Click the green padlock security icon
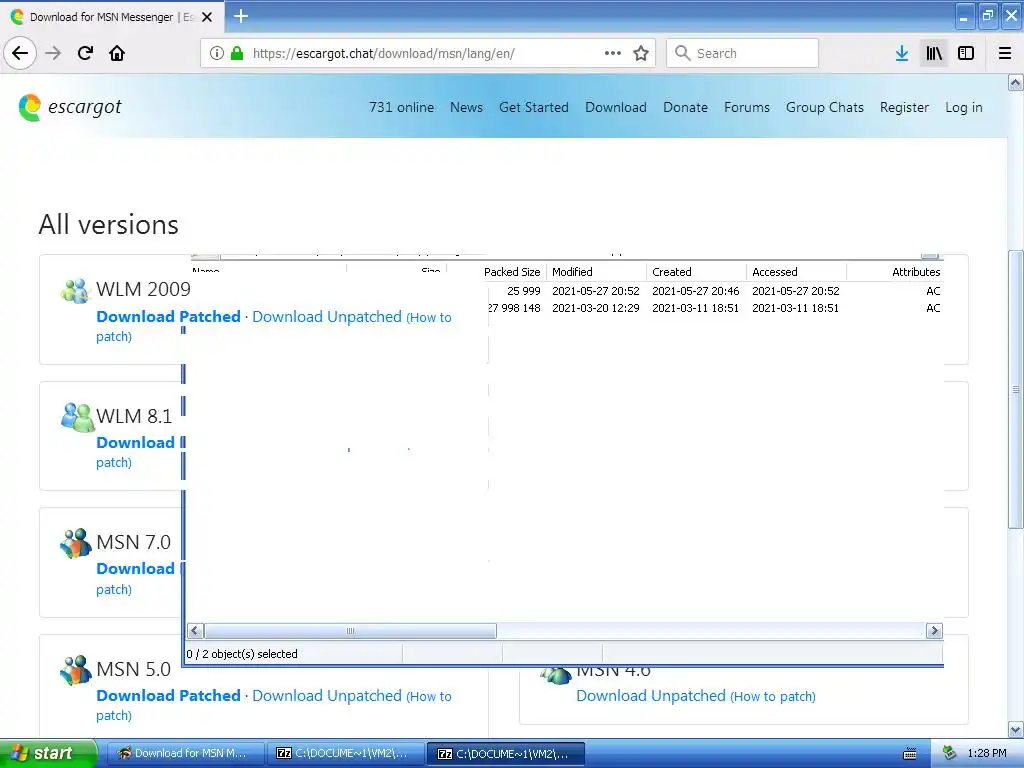Image resolution: width=1024 pixels, height=768 pixels. 237,54
